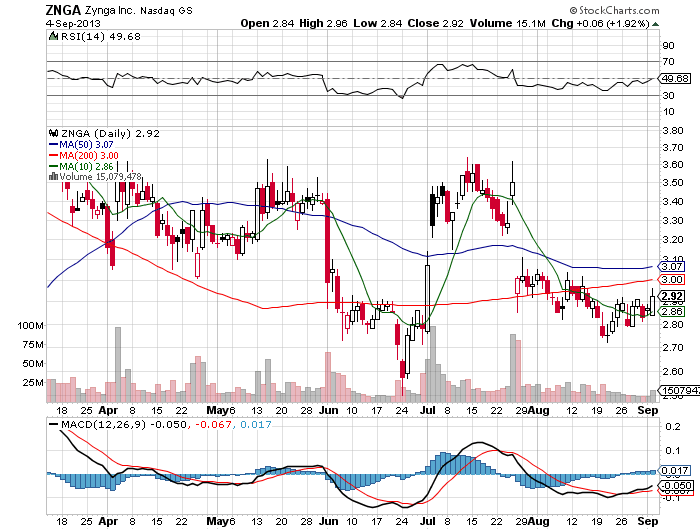Image resolution: width=700 pixels, height=530 pixels.
Task: Click the 'Open 2.84' value in header
Action: 267,23
